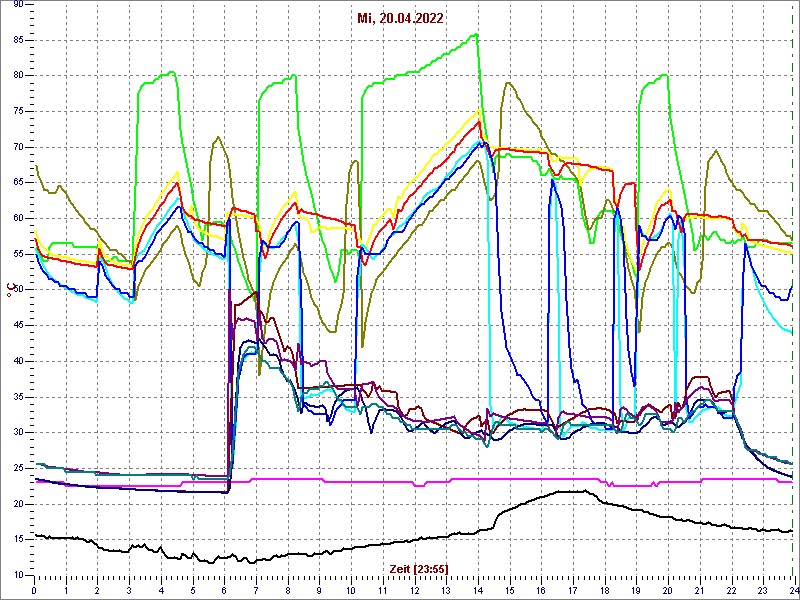
Task: Click hour label "3" on the time axis
Action: tap(129, 591)
